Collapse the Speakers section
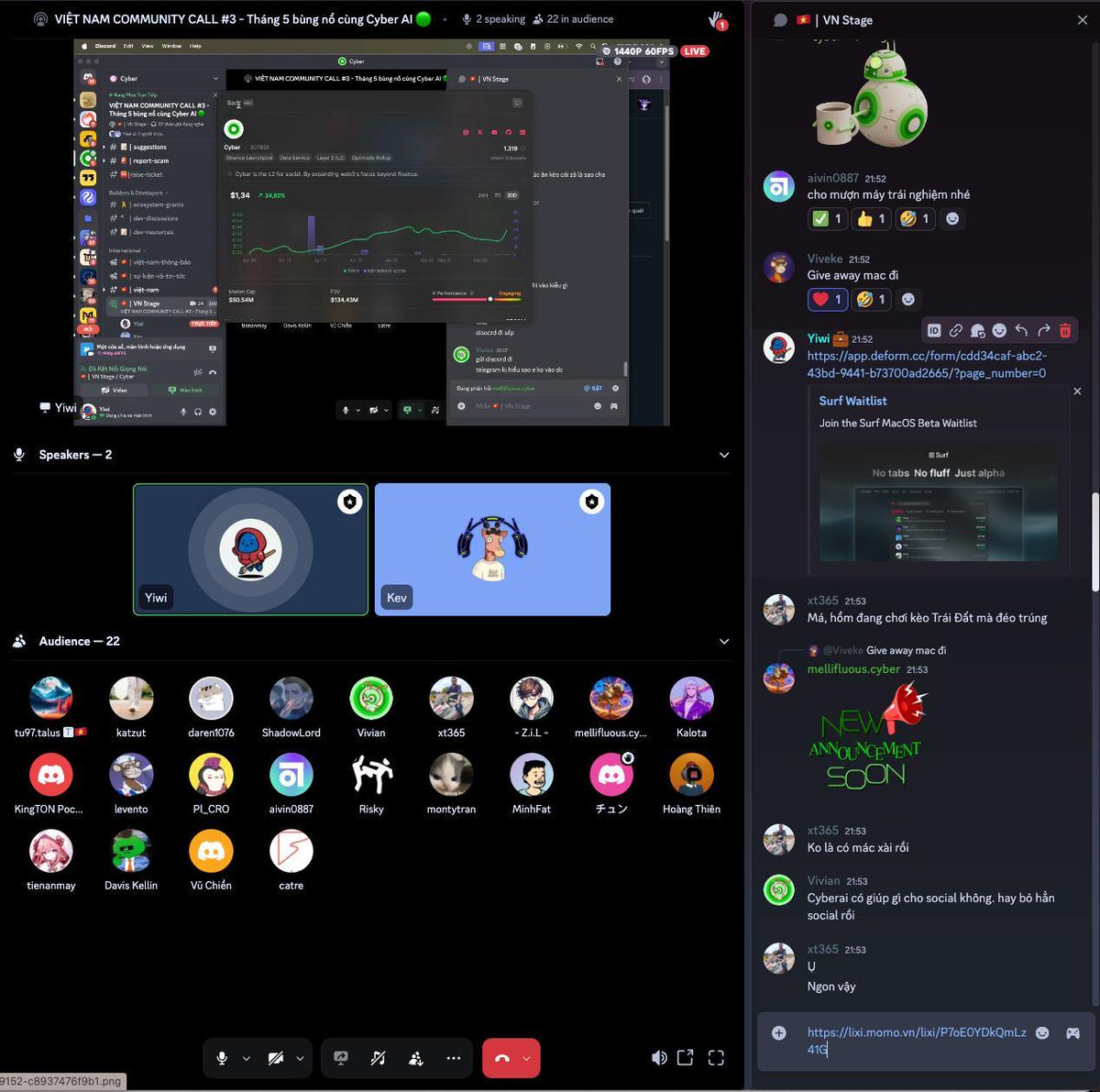The height and width of the screenshot is (1092, 1100). 724,455
